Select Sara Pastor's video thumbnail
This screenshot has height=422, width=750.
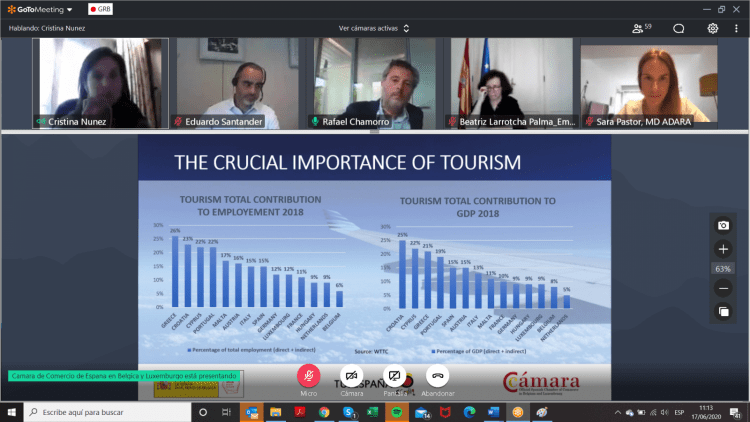point(649,83)
